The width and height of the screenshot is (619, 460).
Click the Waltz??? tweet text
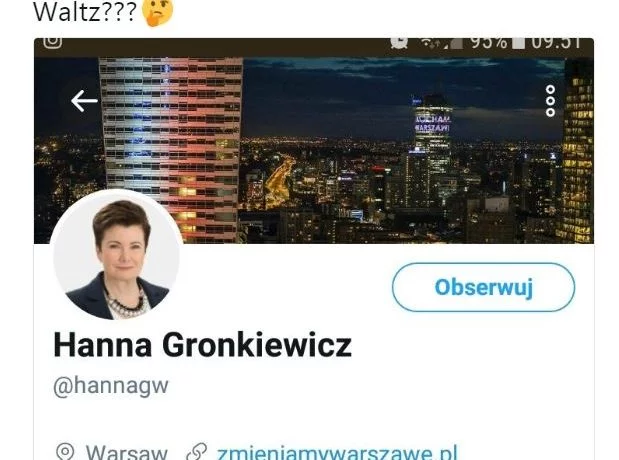(x=84, y=12)
